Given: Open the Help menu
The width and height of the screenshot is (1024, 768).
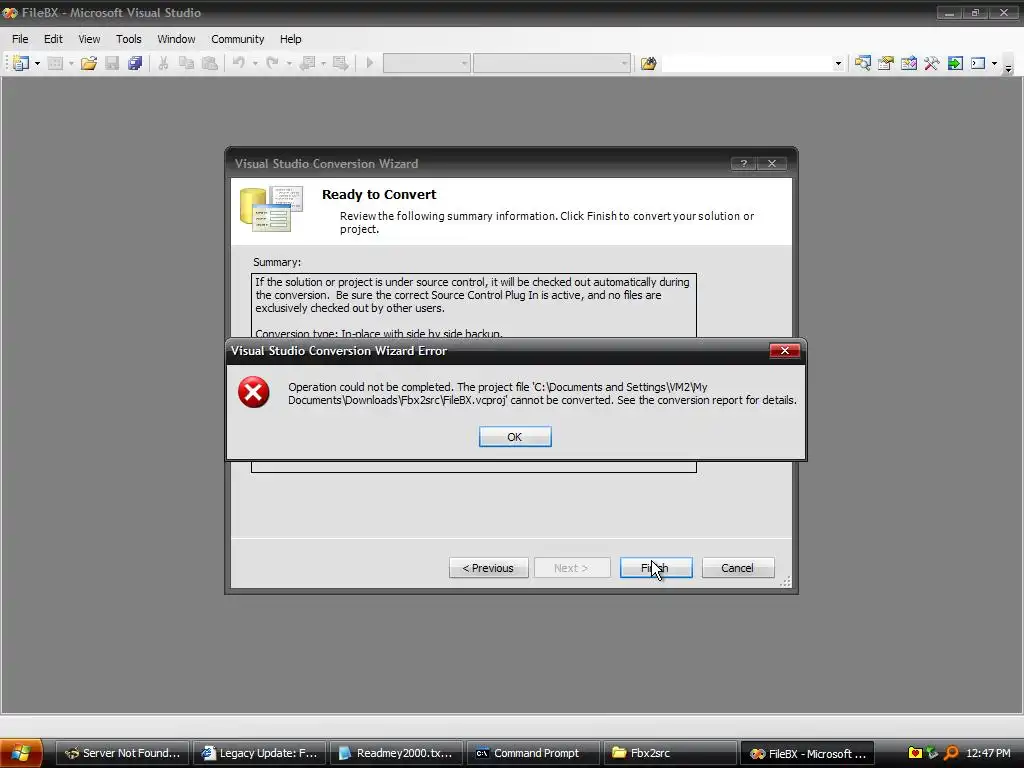Looking at the screenshot, I should coord(291,39).
